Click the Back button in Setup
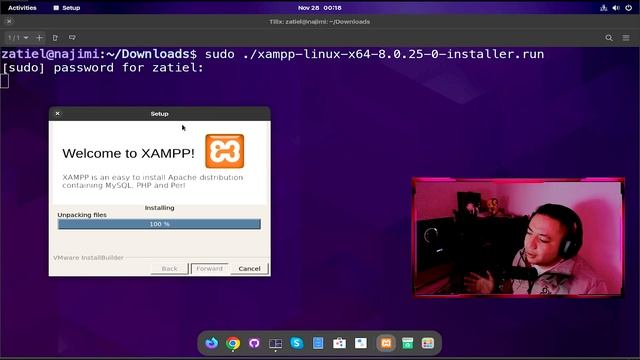Image resolution: width=640 pixels, height=360 pixels. (x=169, y=269)
